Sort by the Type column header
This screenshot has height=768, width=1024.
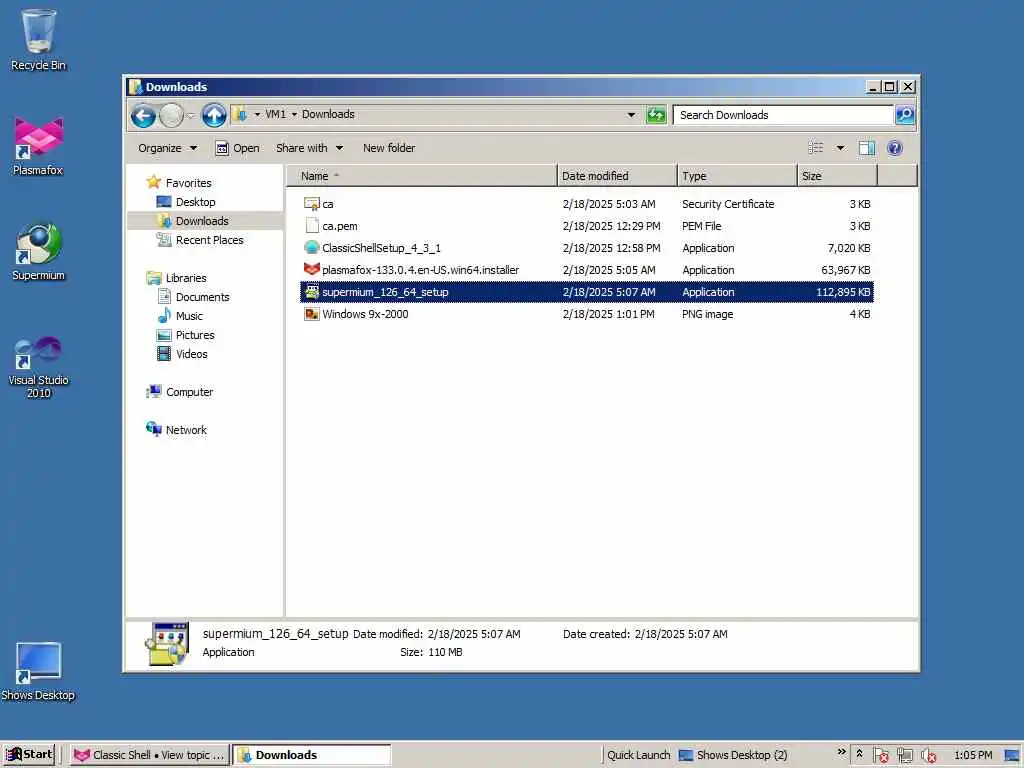[x=737, y=176]
